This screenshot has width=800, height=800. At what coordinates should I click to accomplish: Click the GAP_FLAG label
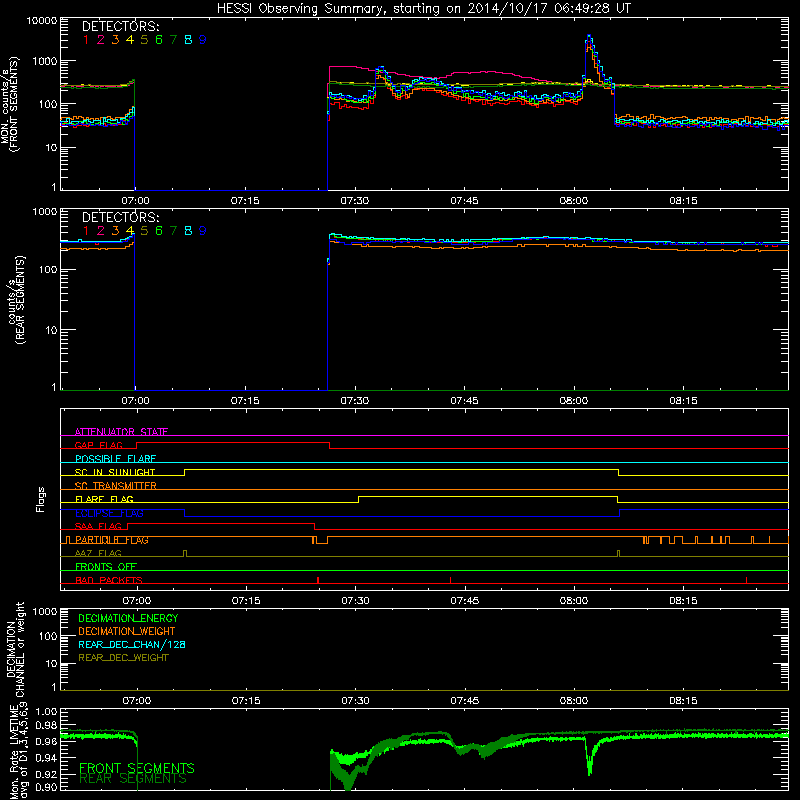click(98, 445)
